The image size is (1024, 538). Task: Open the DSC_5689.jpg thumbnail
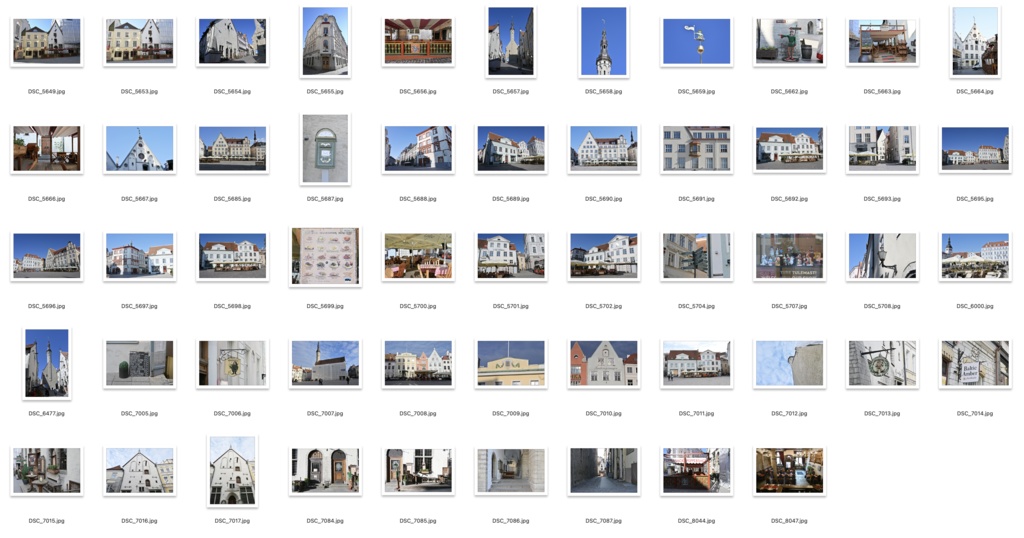[x=511, y=149]
